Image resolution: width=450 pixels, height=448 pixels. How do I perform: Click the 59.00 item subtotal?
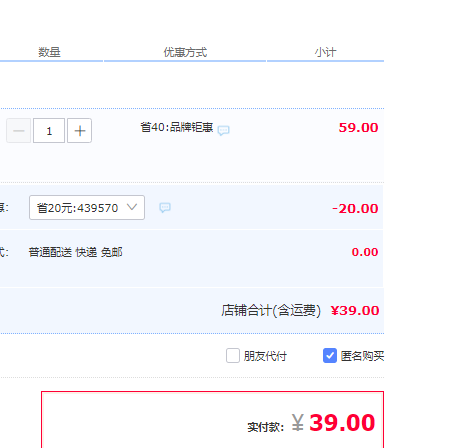pos(358,128)
